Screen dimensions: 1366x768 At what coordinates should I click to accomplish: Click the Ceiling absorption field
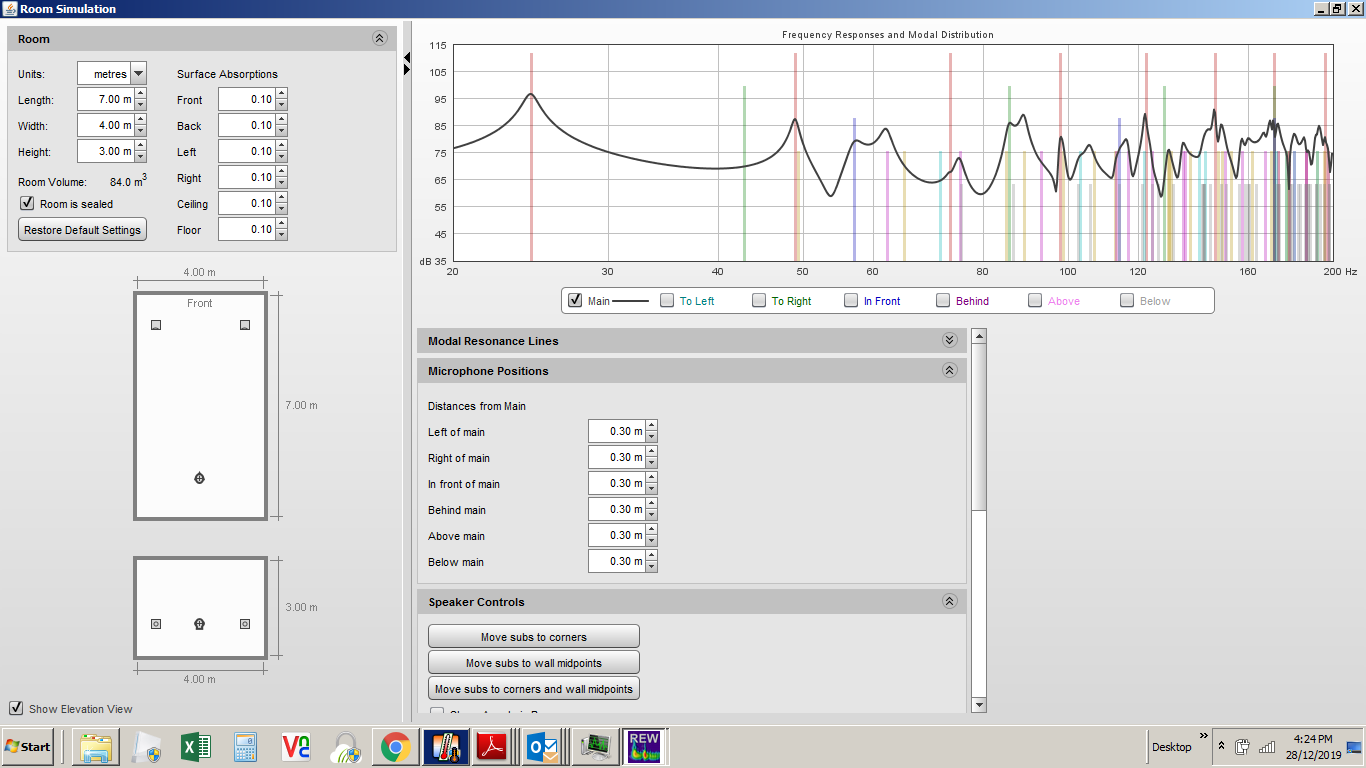point(246,203)
